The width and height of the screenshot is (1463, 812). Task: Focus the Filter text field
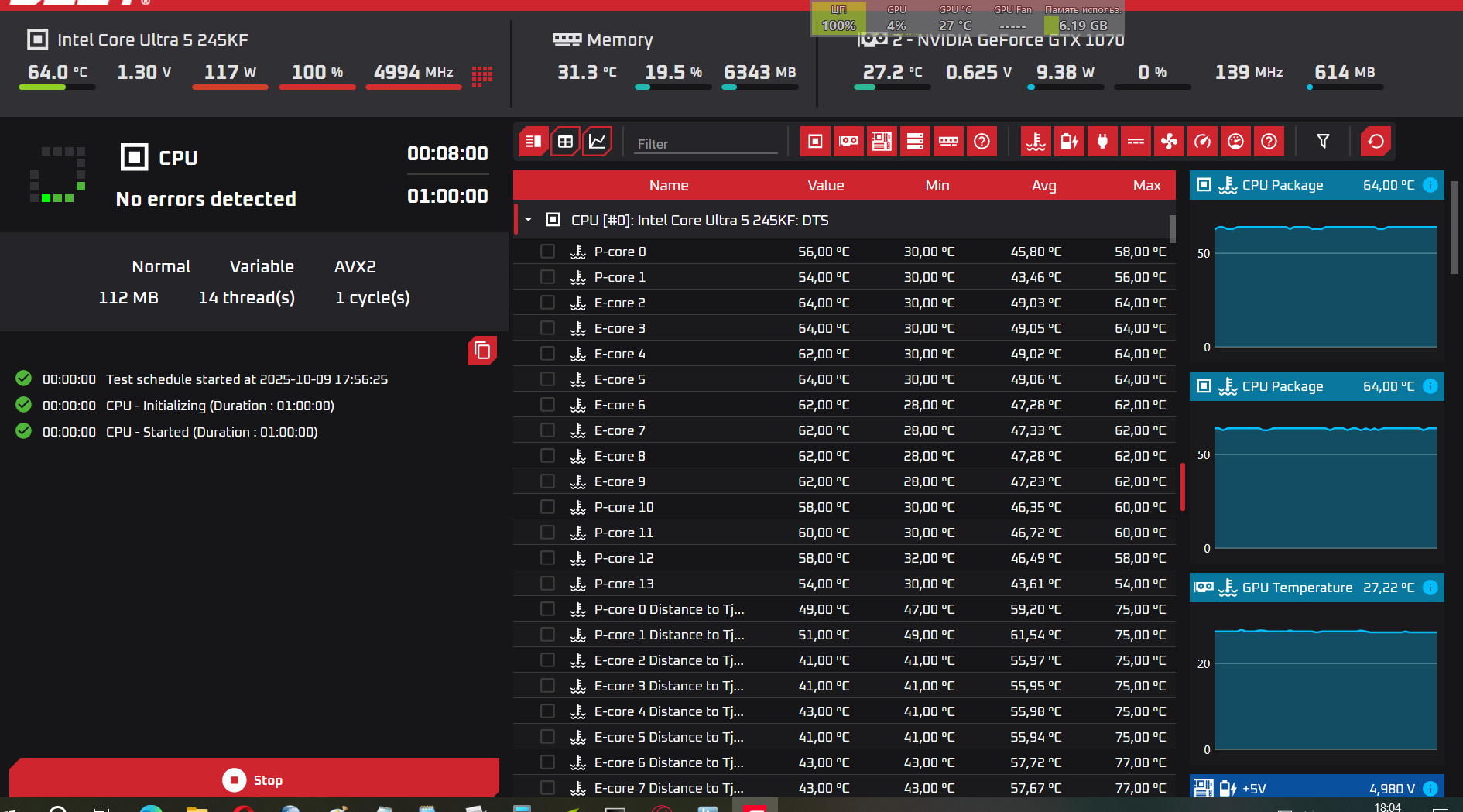[x=706, y=143]
